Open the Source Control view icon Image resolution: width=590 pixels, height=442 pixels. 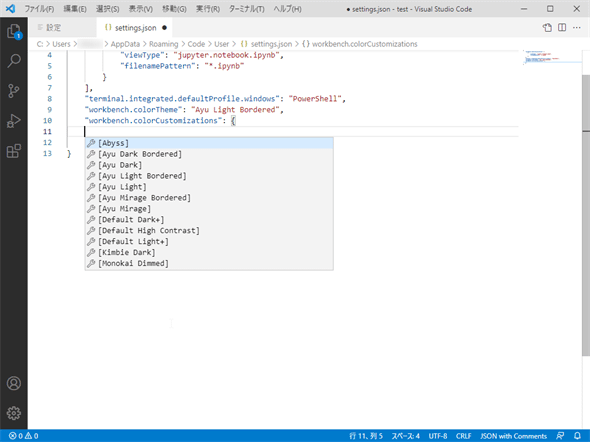pyautogui.click(x=14, y=91)
